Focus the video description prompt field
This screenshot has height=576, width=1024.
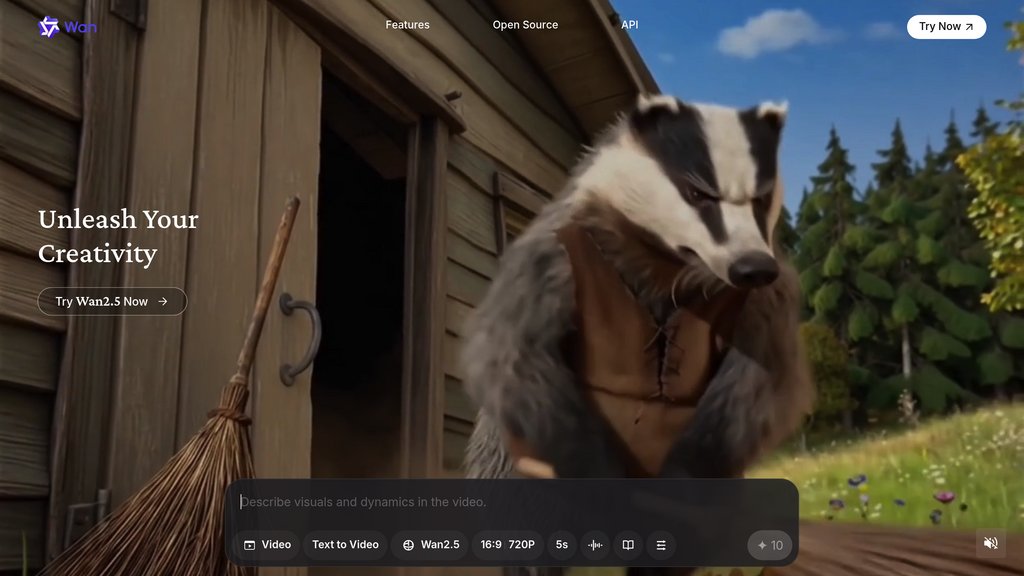510,502
